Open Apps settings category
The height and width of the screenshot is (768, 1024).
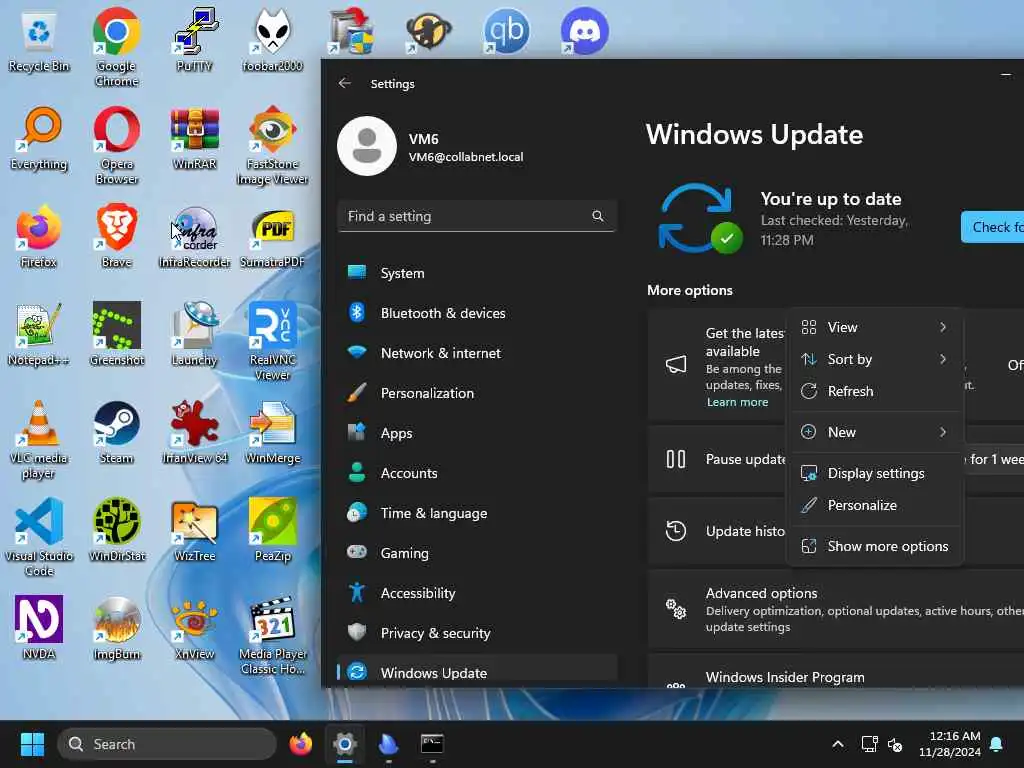pos(477,433)
